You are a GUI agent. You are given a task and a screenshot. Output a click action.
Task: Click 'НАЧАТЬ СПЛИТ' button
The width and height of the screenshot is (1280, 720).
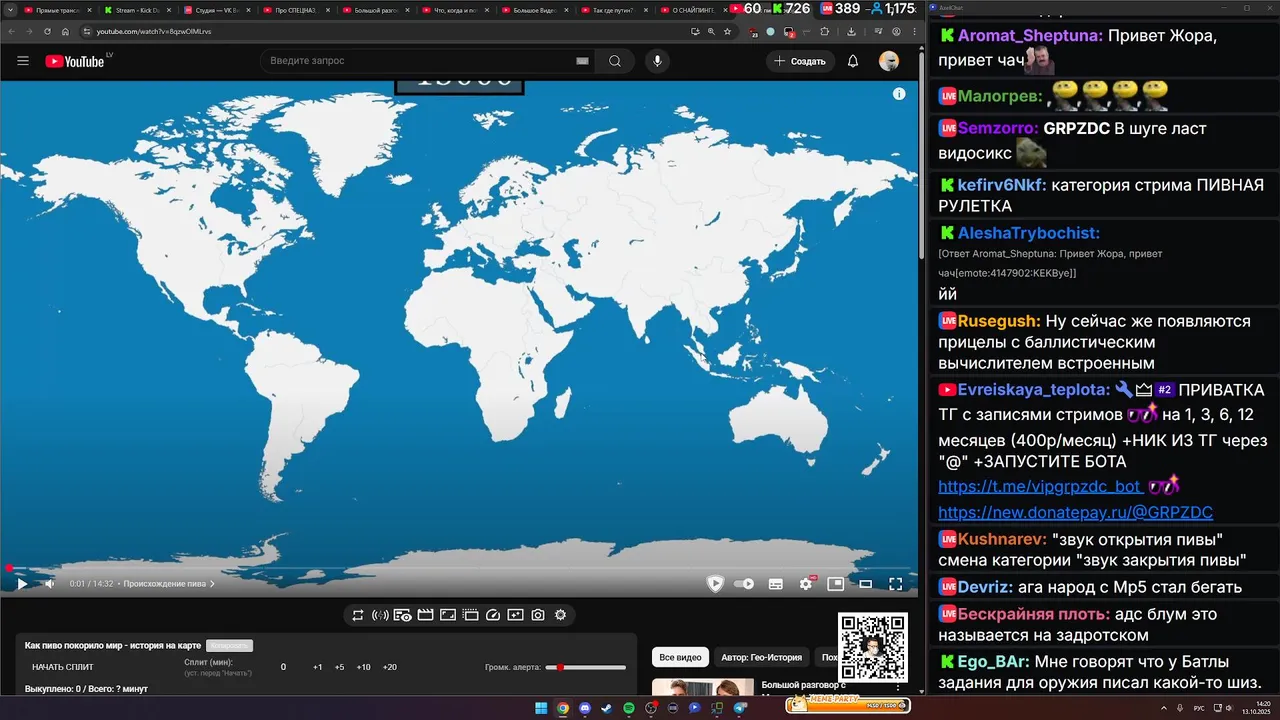coord(62,667)
